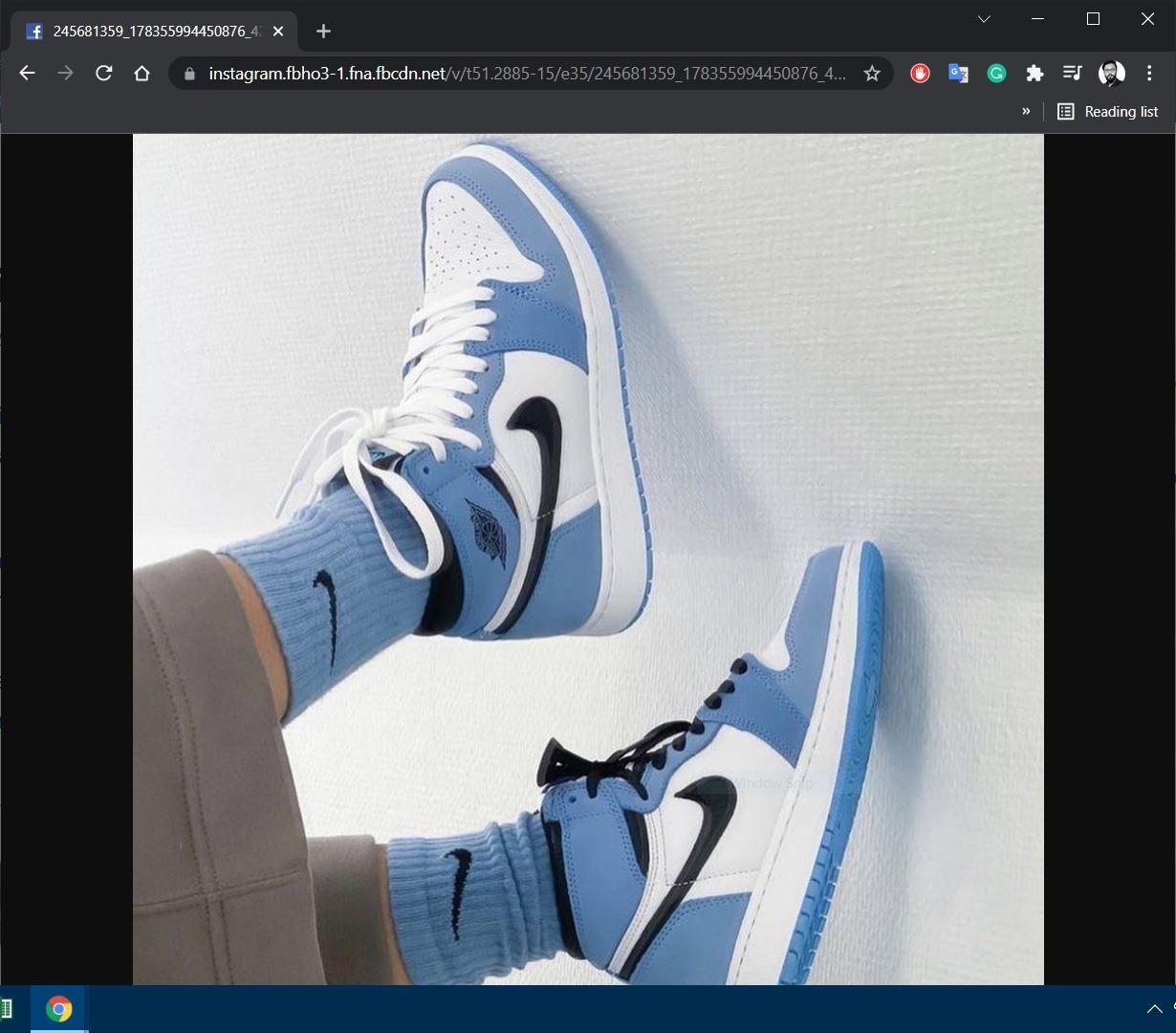Open the Grammarly extension
Image resolution: width=1176 pixels, height=1033 pixels.
coord(996,74)
